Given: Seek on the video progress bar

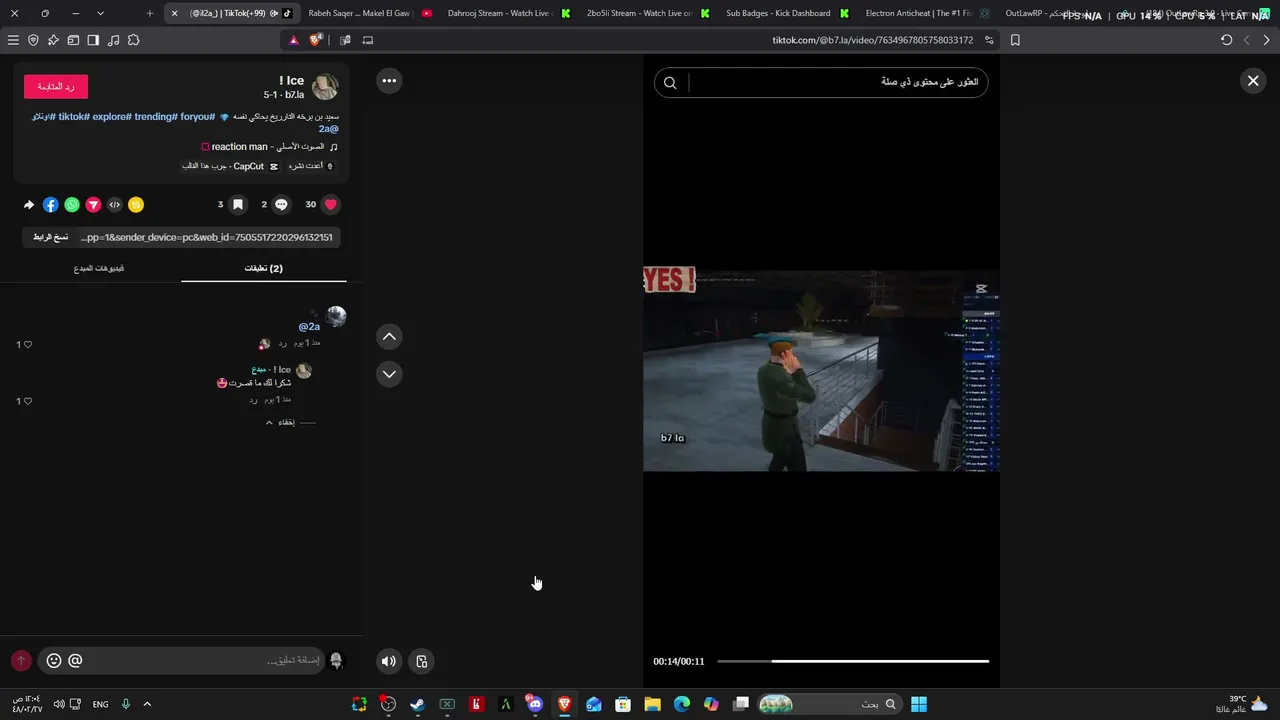Looking at the screenshot, I should 853,661.
